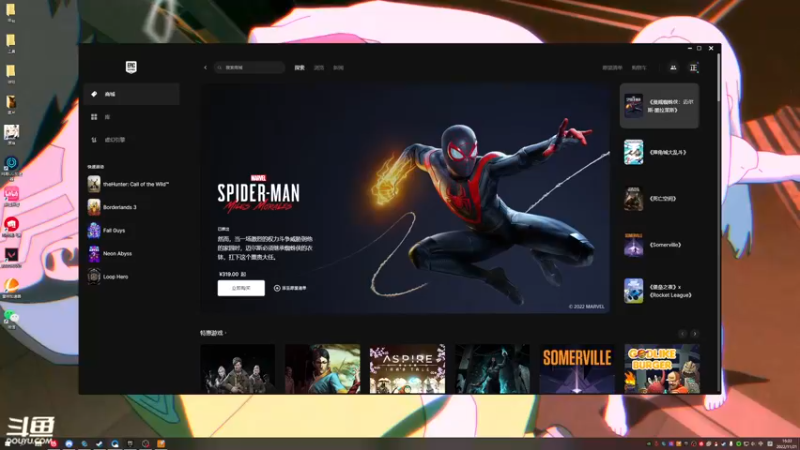800x450 pixels.
Task: Launch Loop Hero from quick launch
Action: (132, 277)
